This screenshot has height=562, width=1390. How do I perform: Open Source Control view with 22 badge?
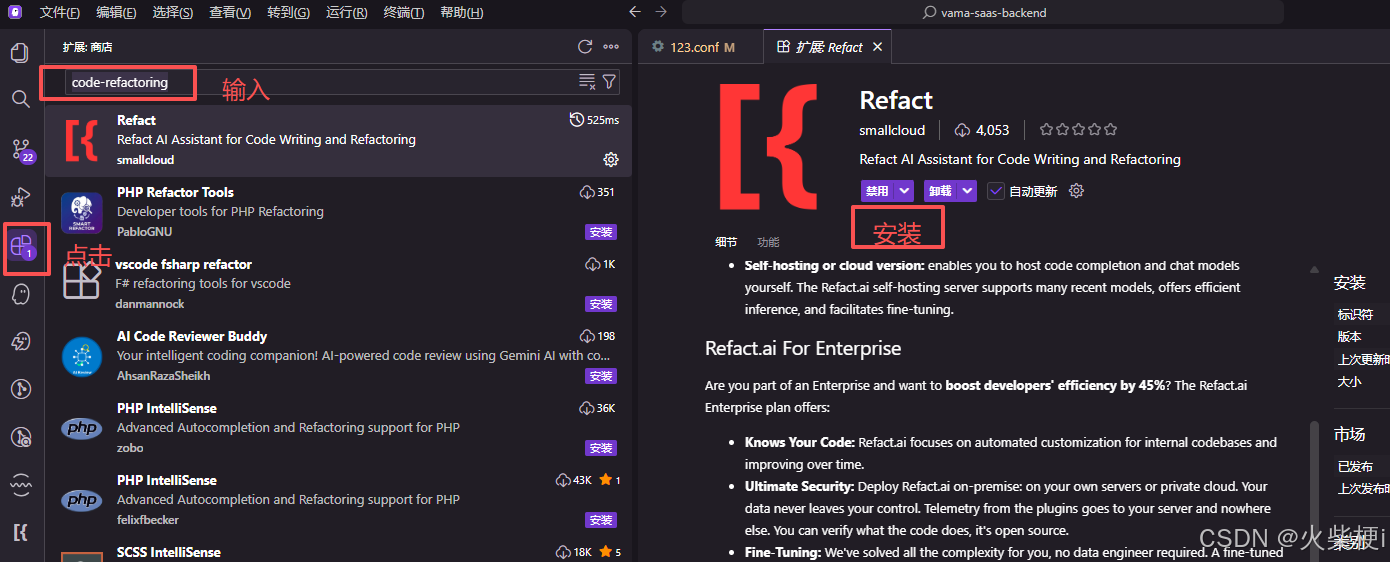coord(21,149)
